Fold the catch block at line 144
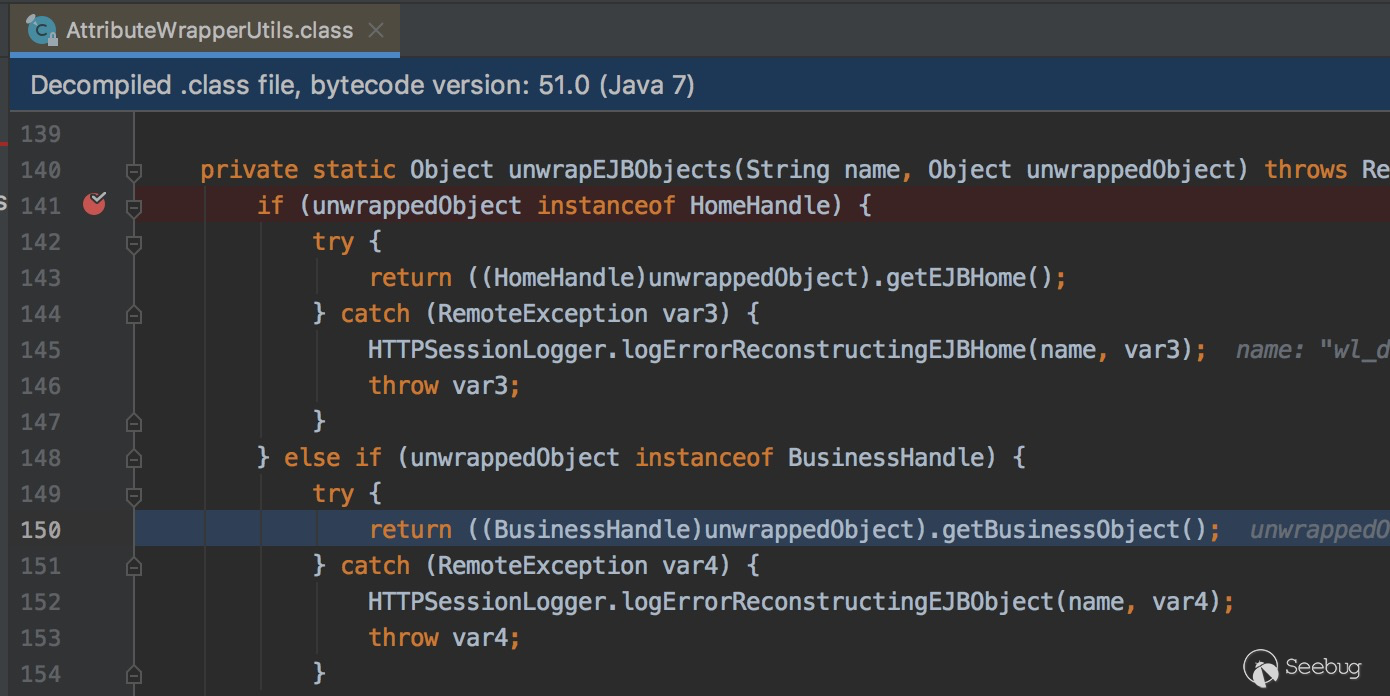This screenshot has width=1390, height=696. pos(134,315)
